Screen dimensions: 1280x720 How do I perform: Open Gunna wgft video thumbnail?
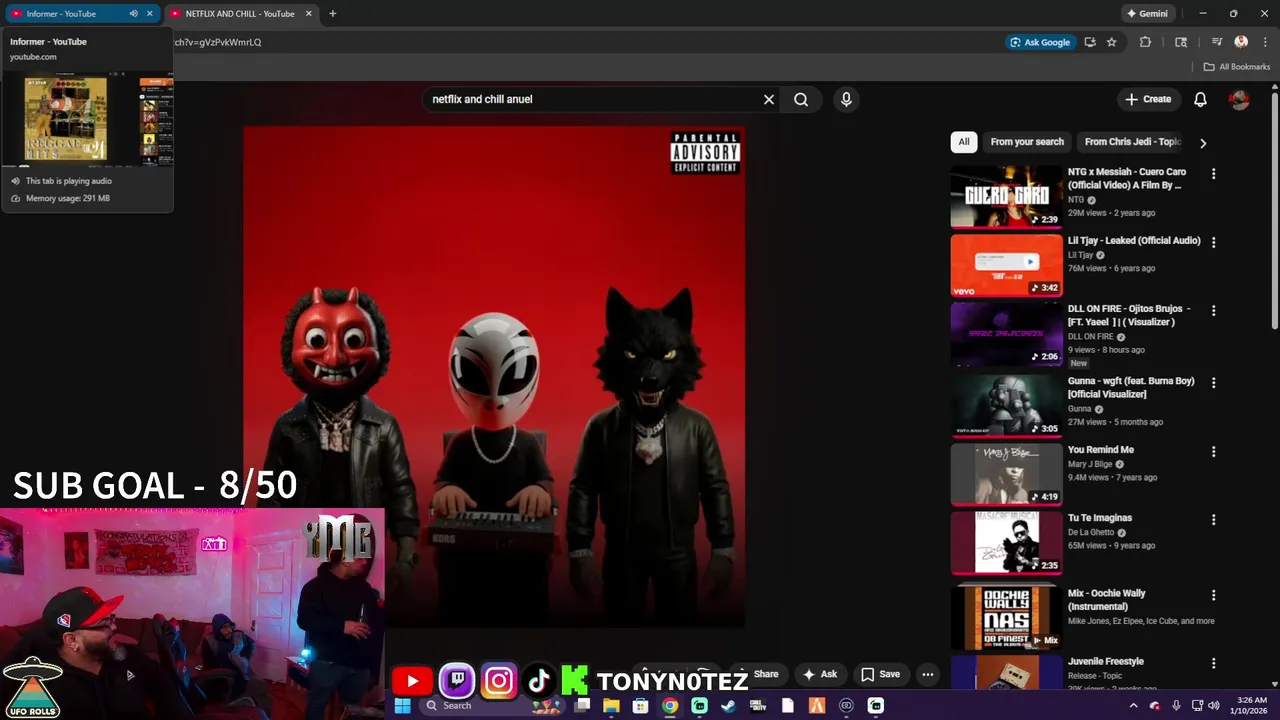pos(1006,405)
